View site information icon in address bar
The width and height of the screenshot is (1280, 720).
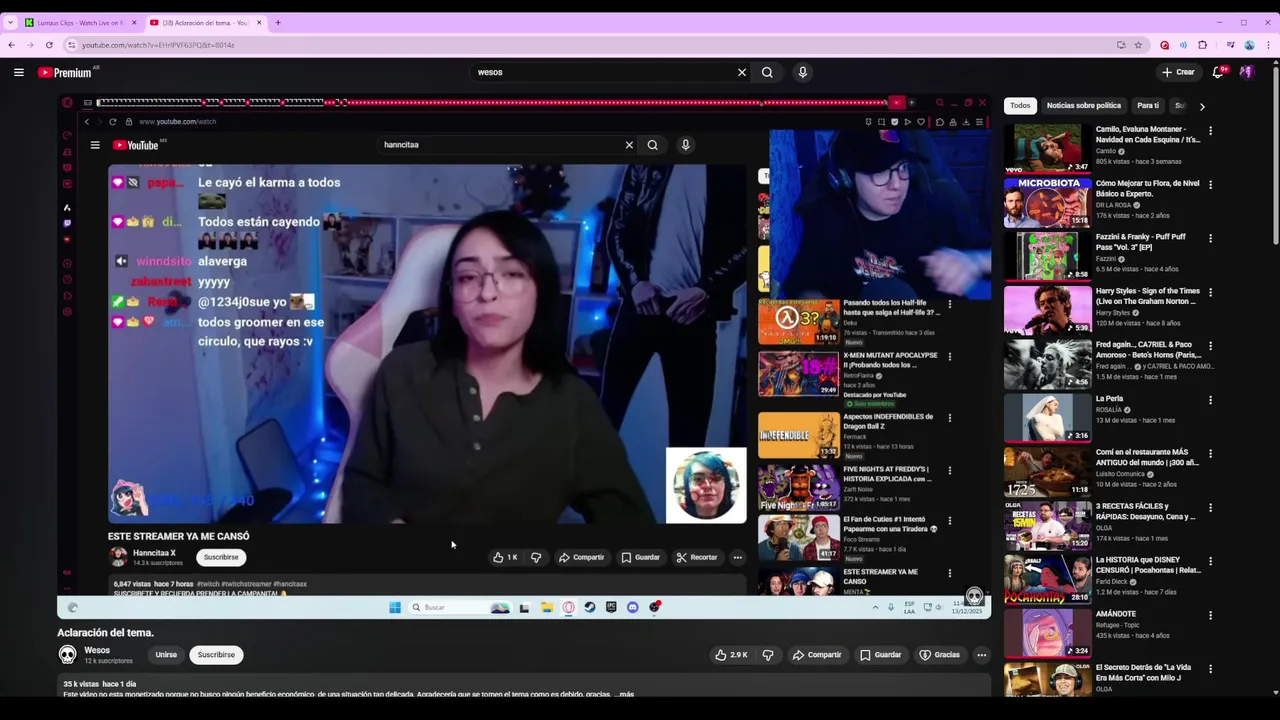point(71,45)
